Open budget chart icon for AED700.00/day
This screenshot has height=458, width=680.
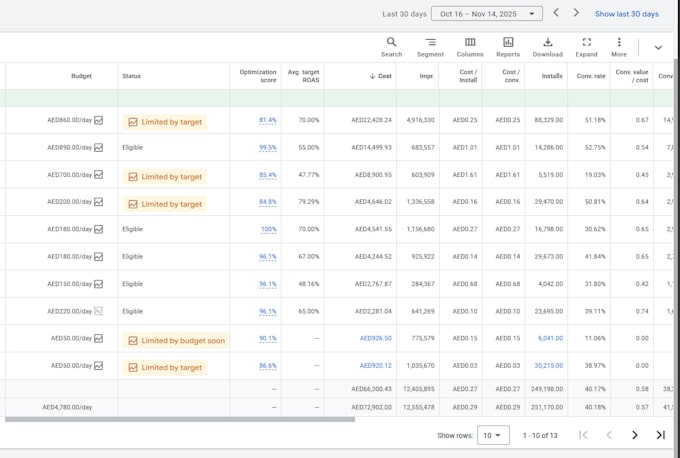(x=99, y=175)
